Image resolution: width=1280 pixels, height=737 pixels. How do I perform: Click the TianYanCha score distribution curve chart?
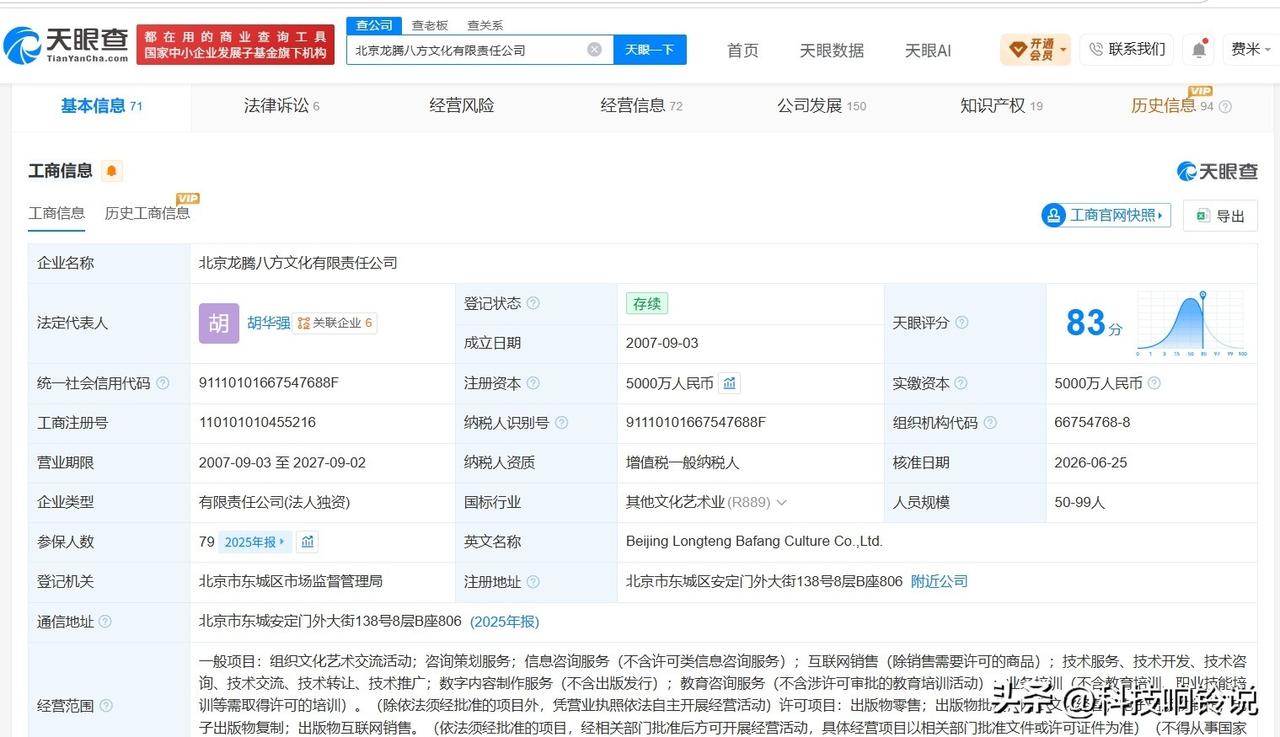click(x=1191, y=324)
